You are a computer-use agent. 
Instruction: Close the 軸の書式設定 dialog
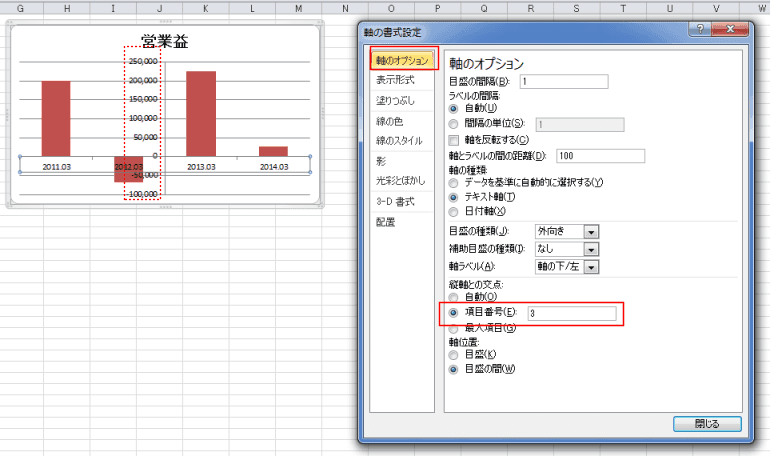(x=730, y=29)
